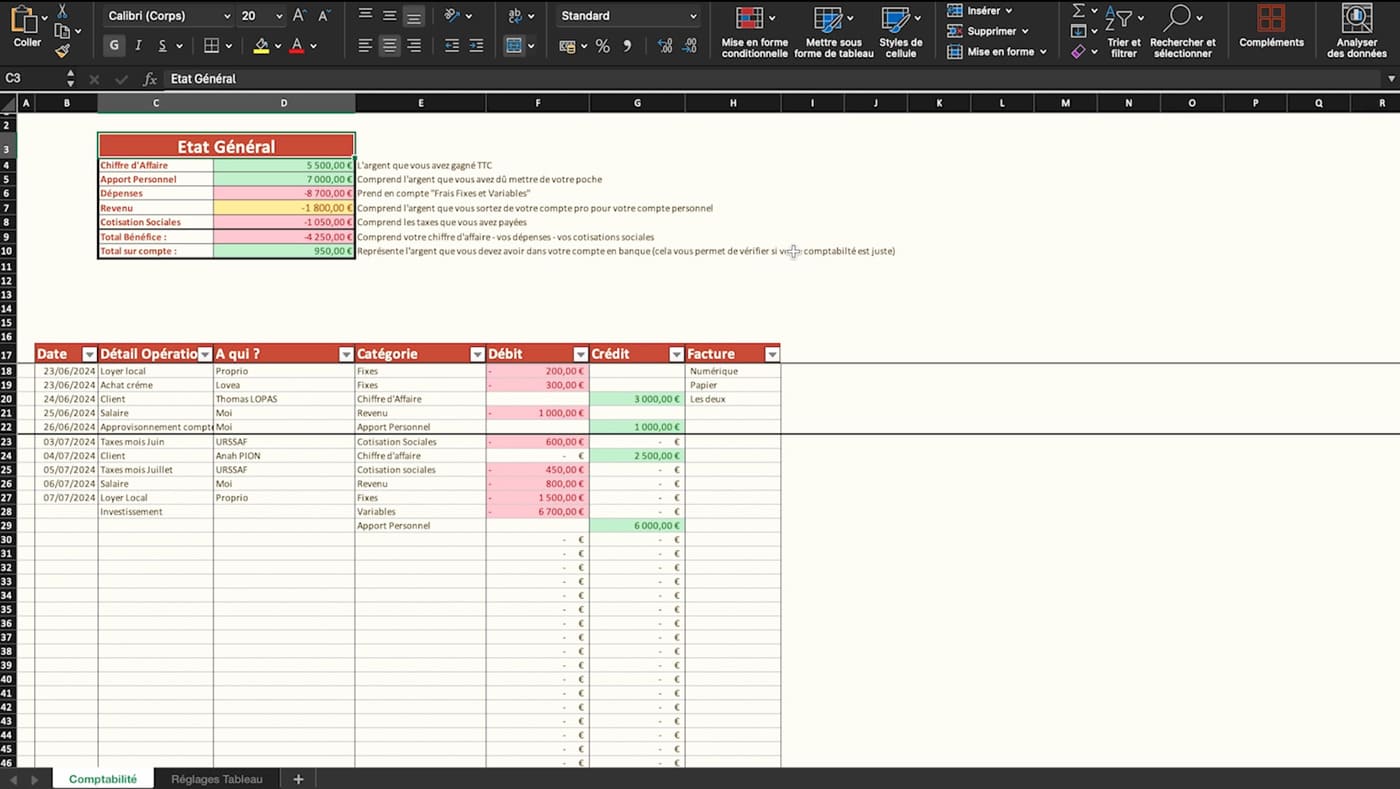The image size is (1400, 789).
Task: Click the Merge and Center icon
Action: click(x=514, y=46)
